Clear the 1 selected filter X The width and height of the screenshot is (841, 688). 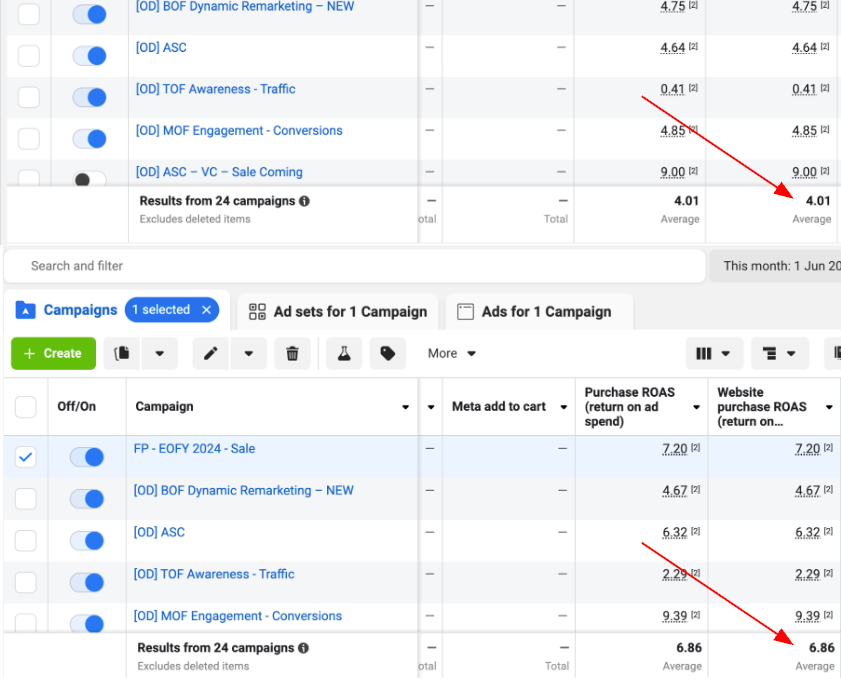point(207,310)
